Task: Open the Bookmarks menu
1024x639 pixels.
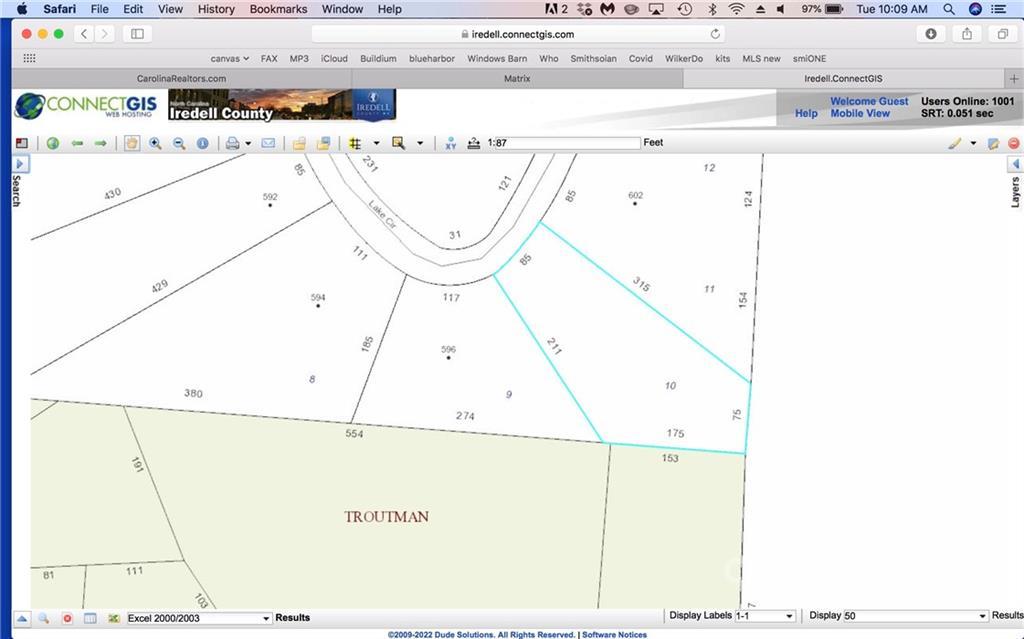Action: pyautogui.click(x=277, y=9)
